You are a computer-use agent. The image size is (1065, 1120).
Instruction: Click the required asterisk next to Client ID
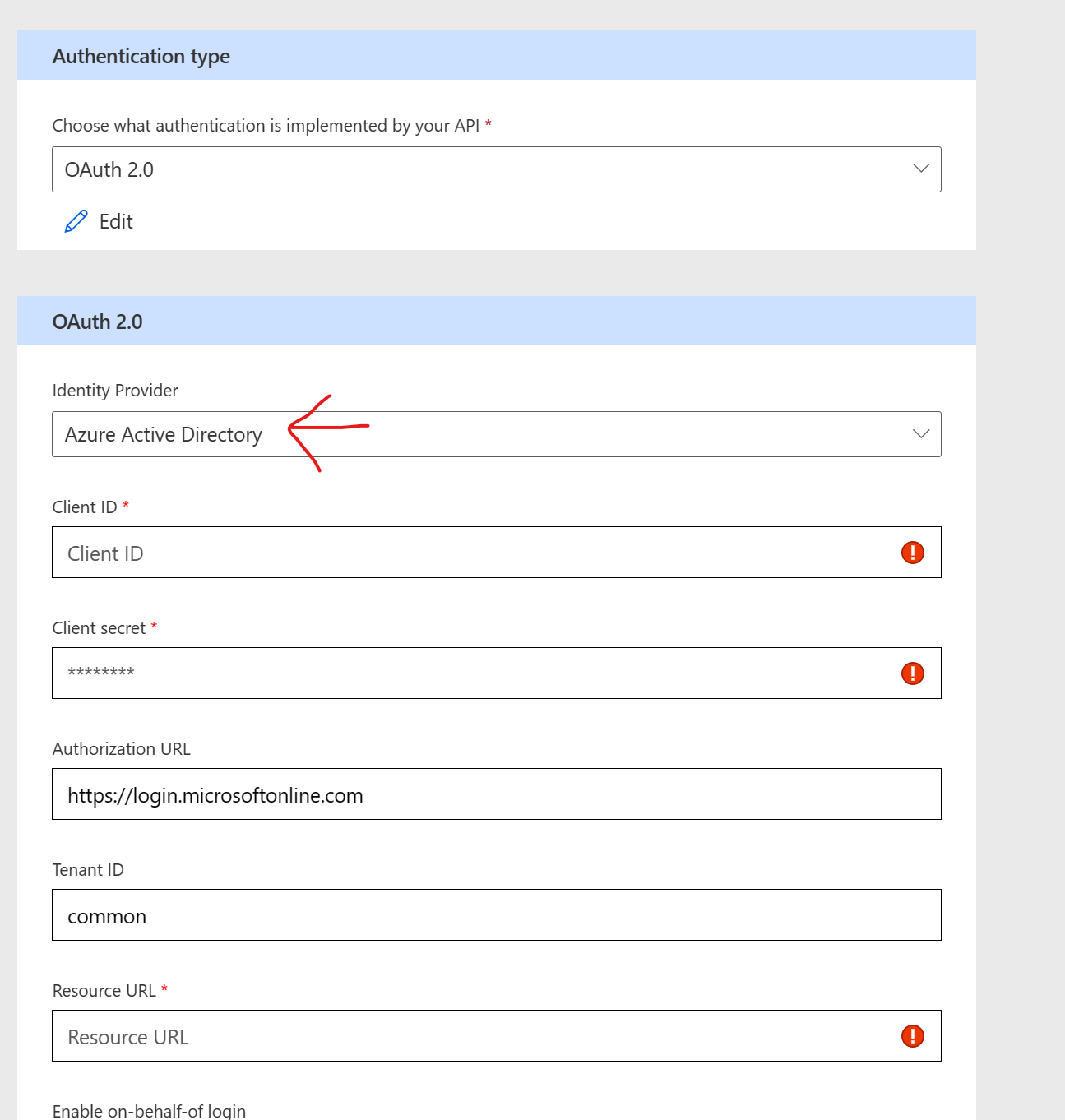click(126, 507)
